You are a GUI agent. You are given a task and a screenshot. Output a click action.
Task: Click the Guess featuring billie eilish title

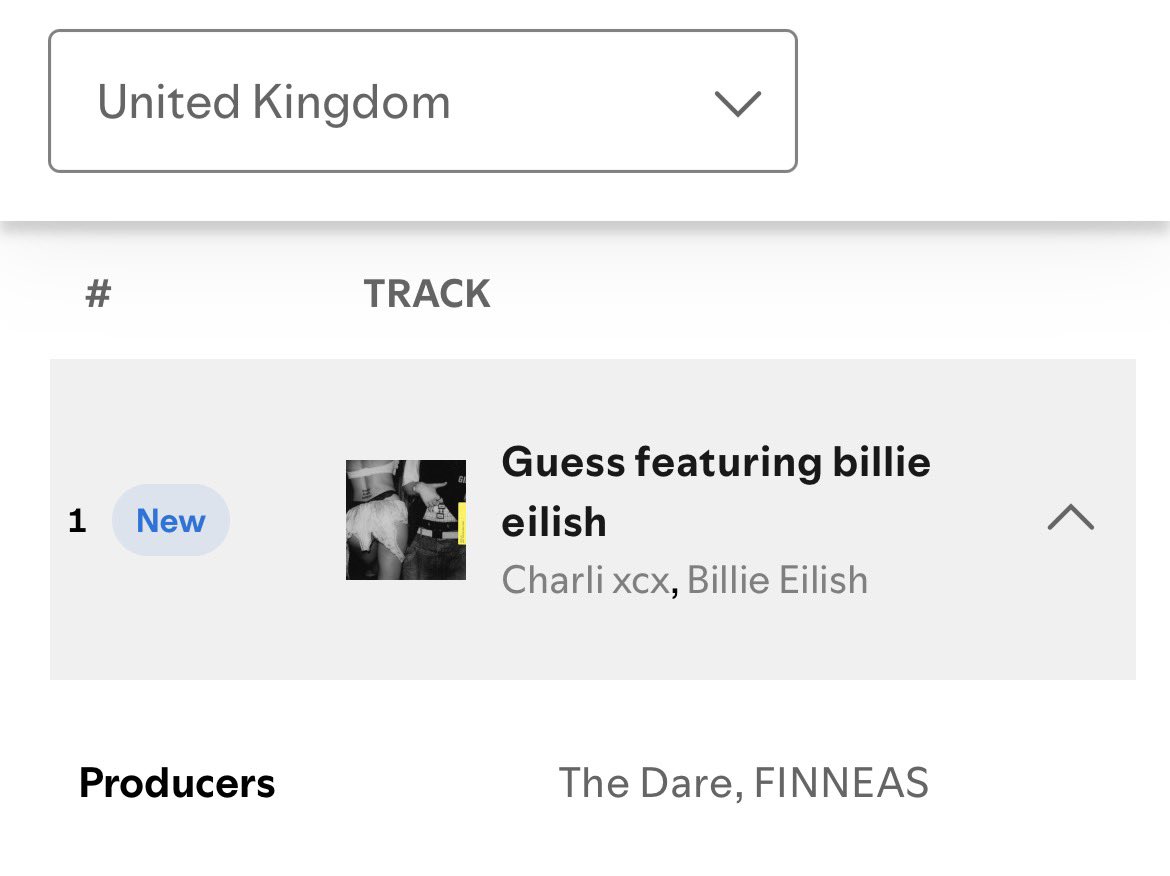[x=716, y=491]
